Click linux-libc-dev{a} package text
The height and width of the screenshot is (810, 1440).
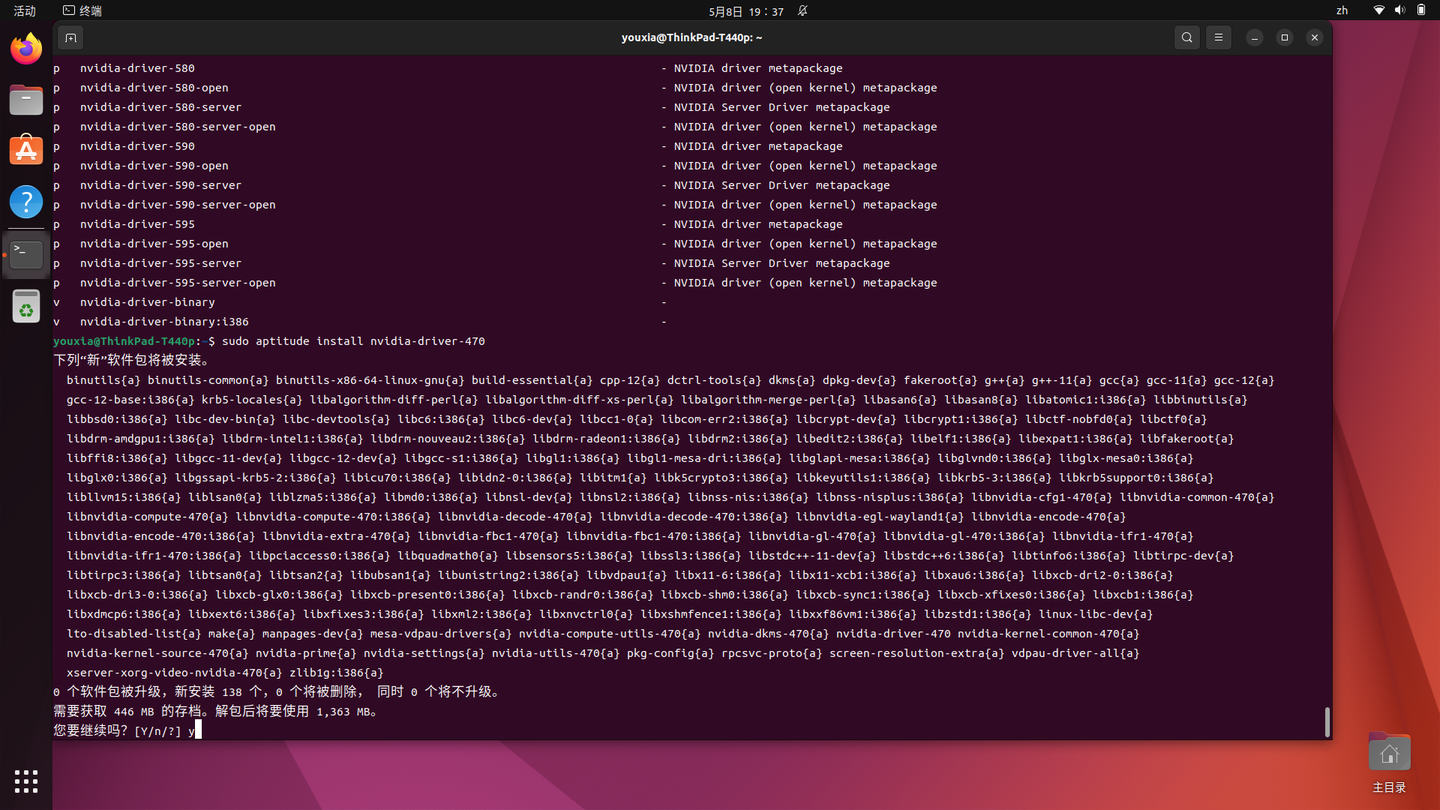[x=1095, y=614]
